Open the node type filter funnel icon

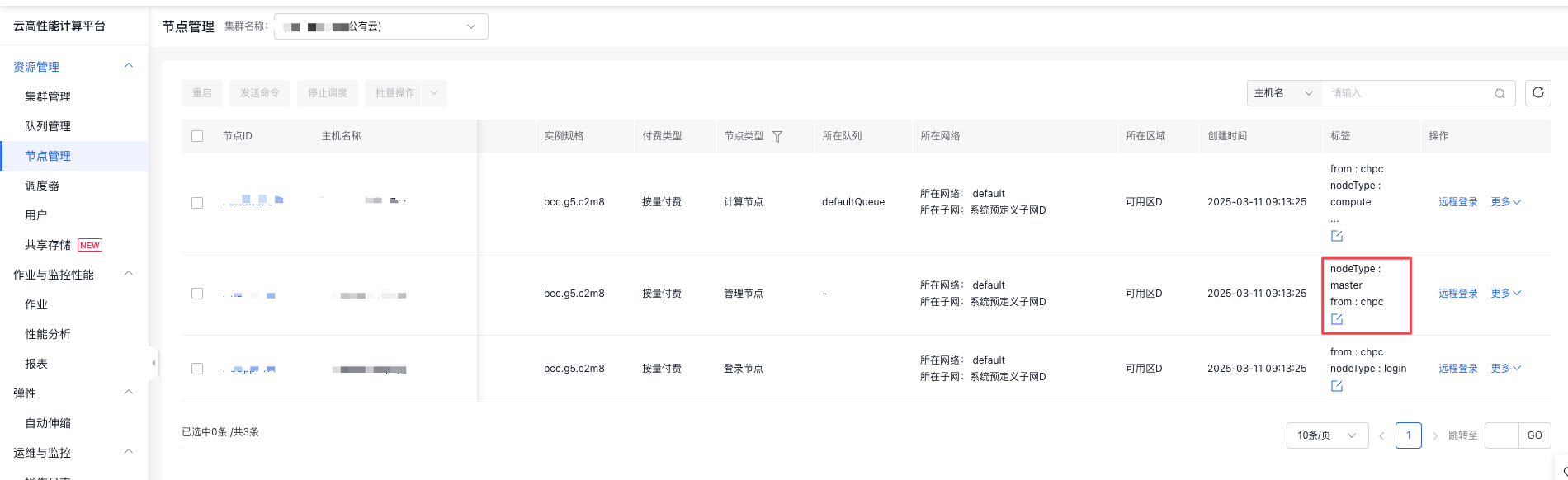(777, 136)
